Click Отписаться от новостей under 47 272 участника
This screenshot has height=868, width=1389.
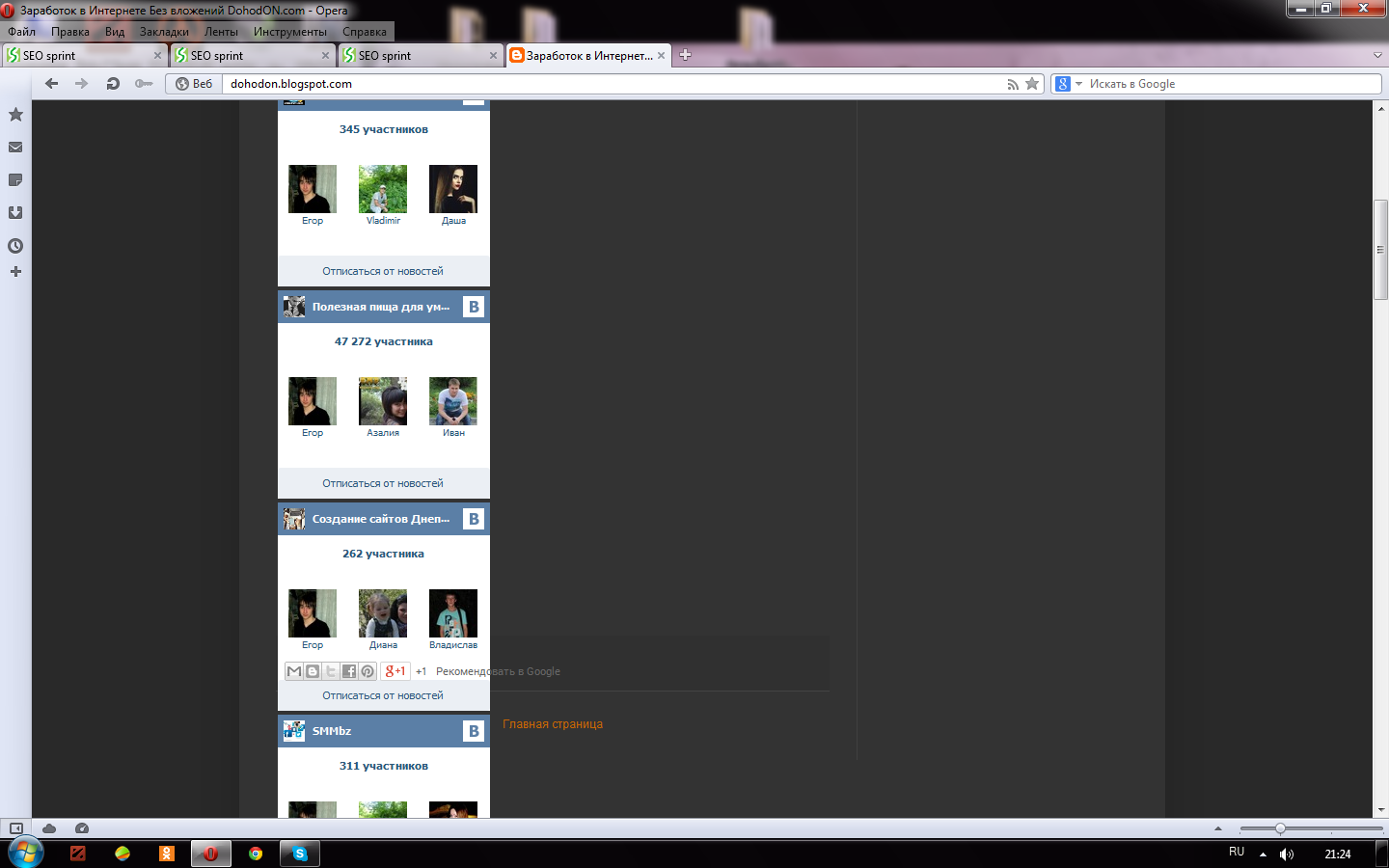[x=383, y=484]
